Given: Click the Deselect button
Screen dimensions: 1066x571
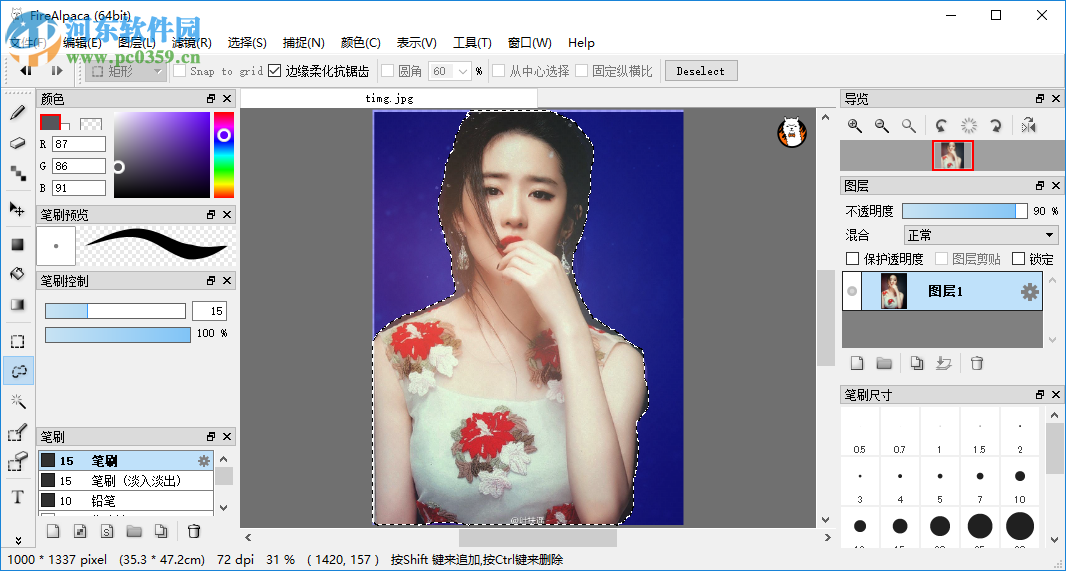Looking at the screenshot, I should point(701,71).
